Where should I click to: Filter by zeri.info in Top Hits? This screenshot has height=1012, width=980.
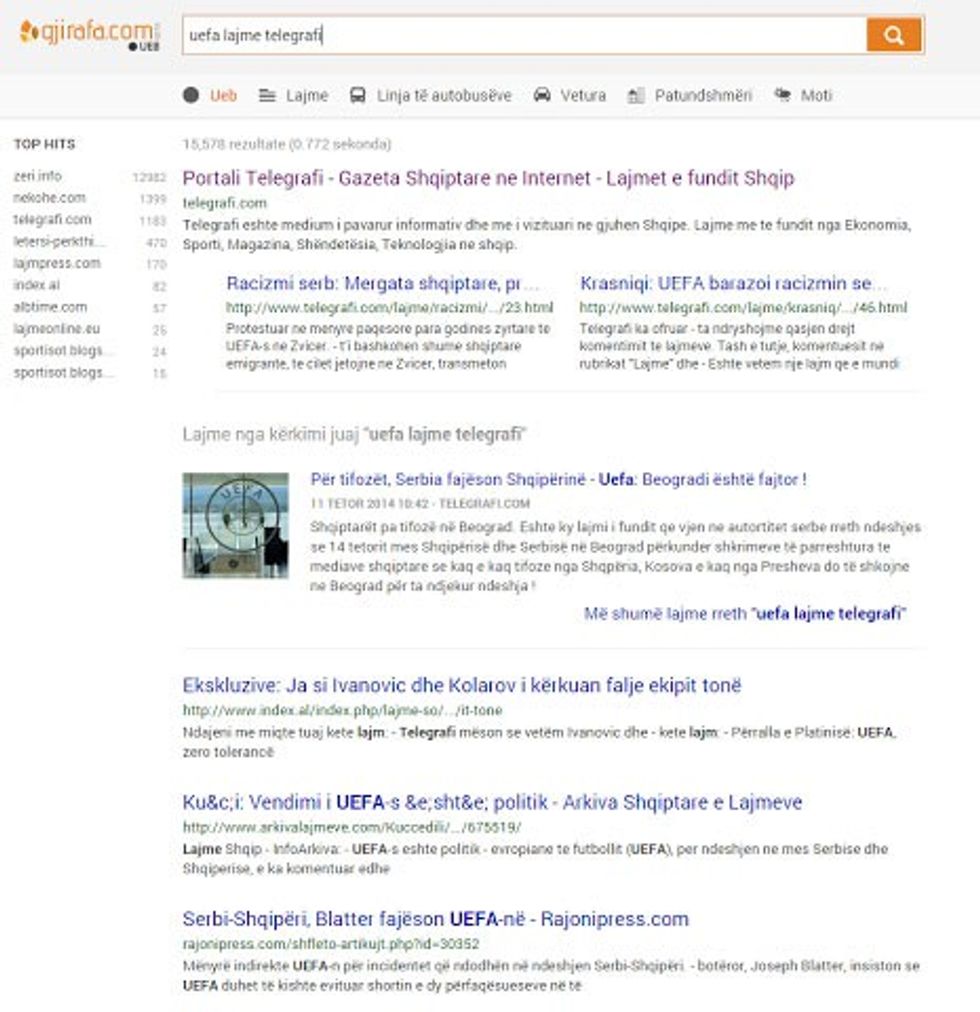38,176
